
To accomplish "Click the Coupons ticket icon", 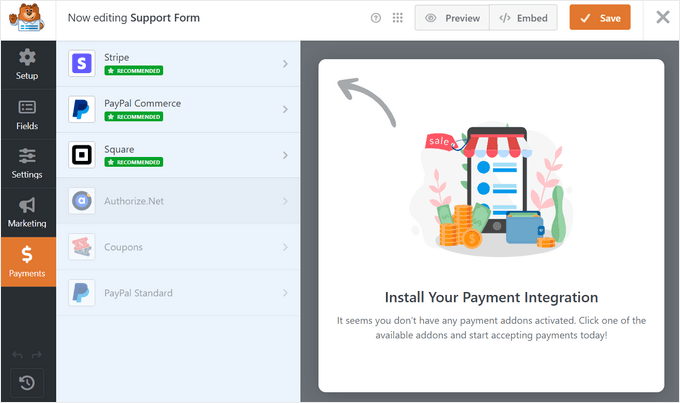I will coord(81,247).
